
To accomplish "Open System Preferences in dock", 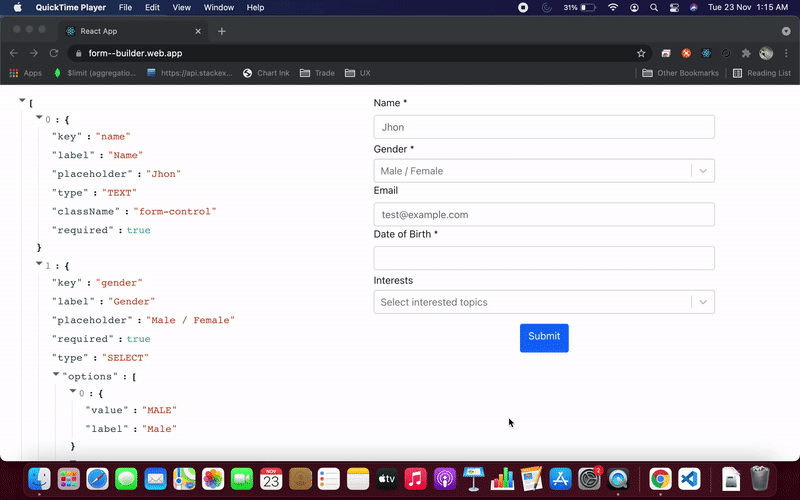I will (x=589, y=480).
